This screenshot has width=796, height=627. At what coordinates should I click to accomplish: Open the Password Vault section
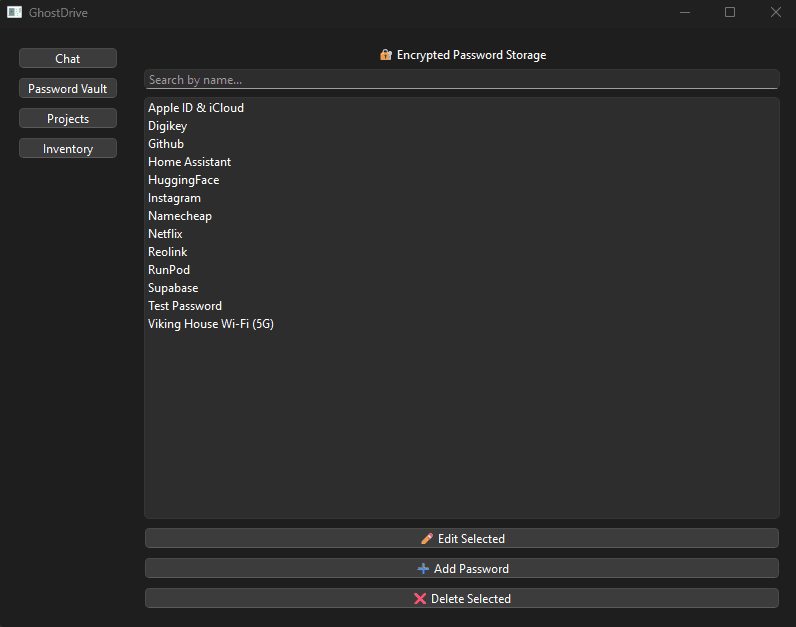tap(68, 88)
